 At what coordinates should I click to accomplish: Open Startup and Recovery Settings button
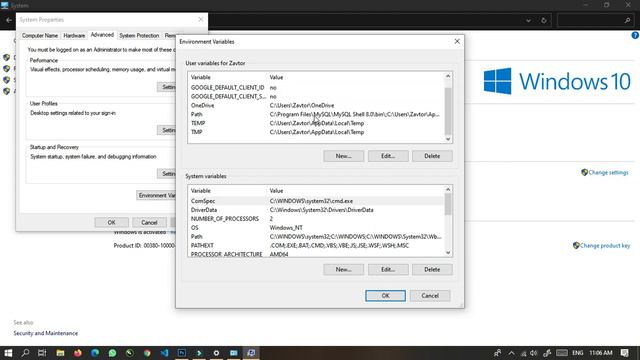[x=167, y=173]
